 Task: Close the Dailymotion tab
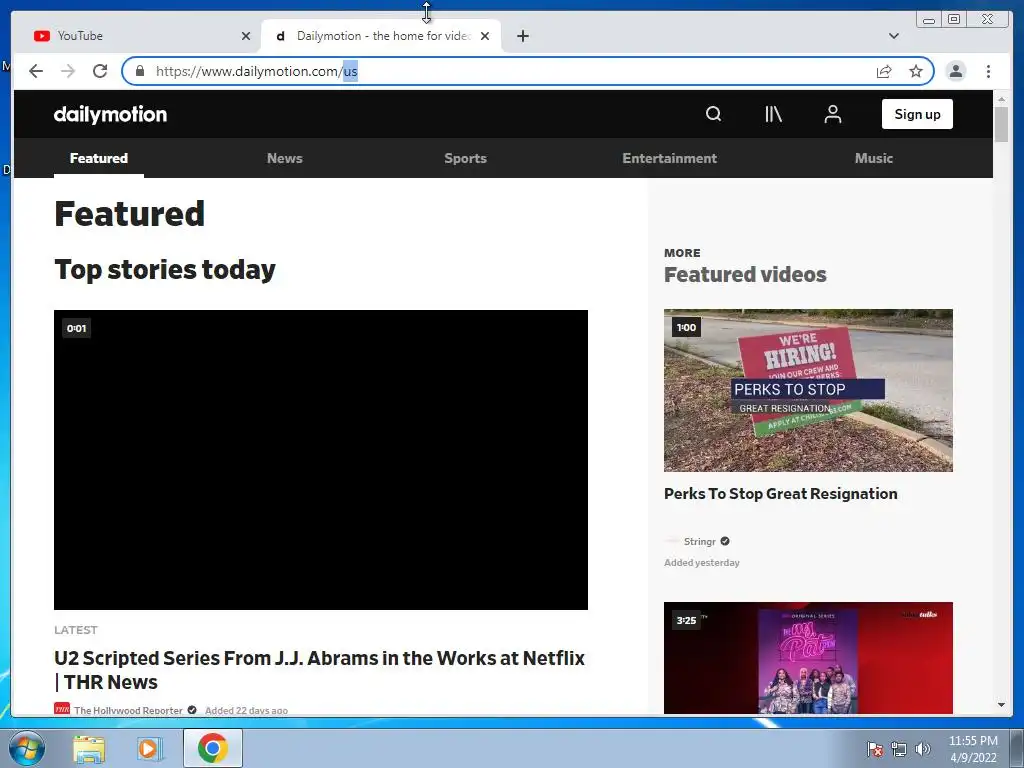coord(485,36)
